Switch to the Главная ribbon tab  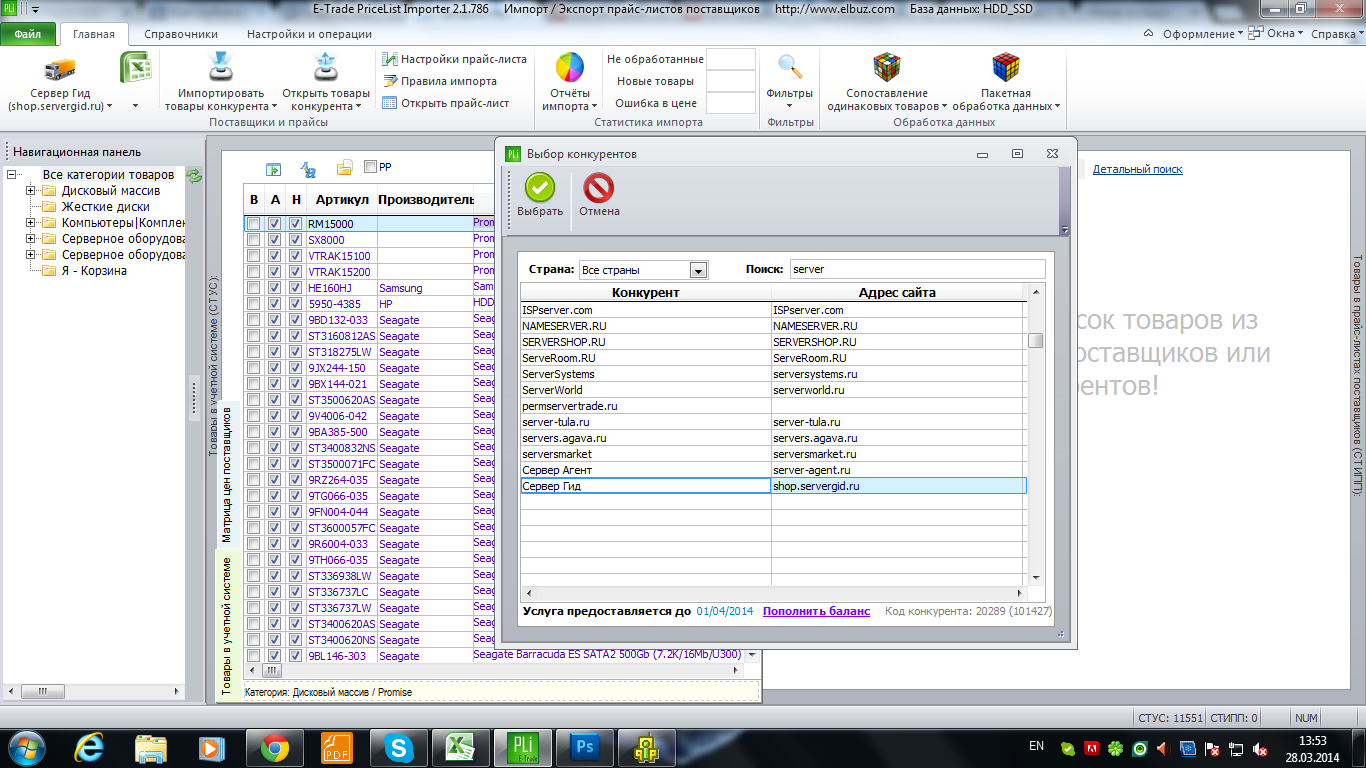point(94,34)
